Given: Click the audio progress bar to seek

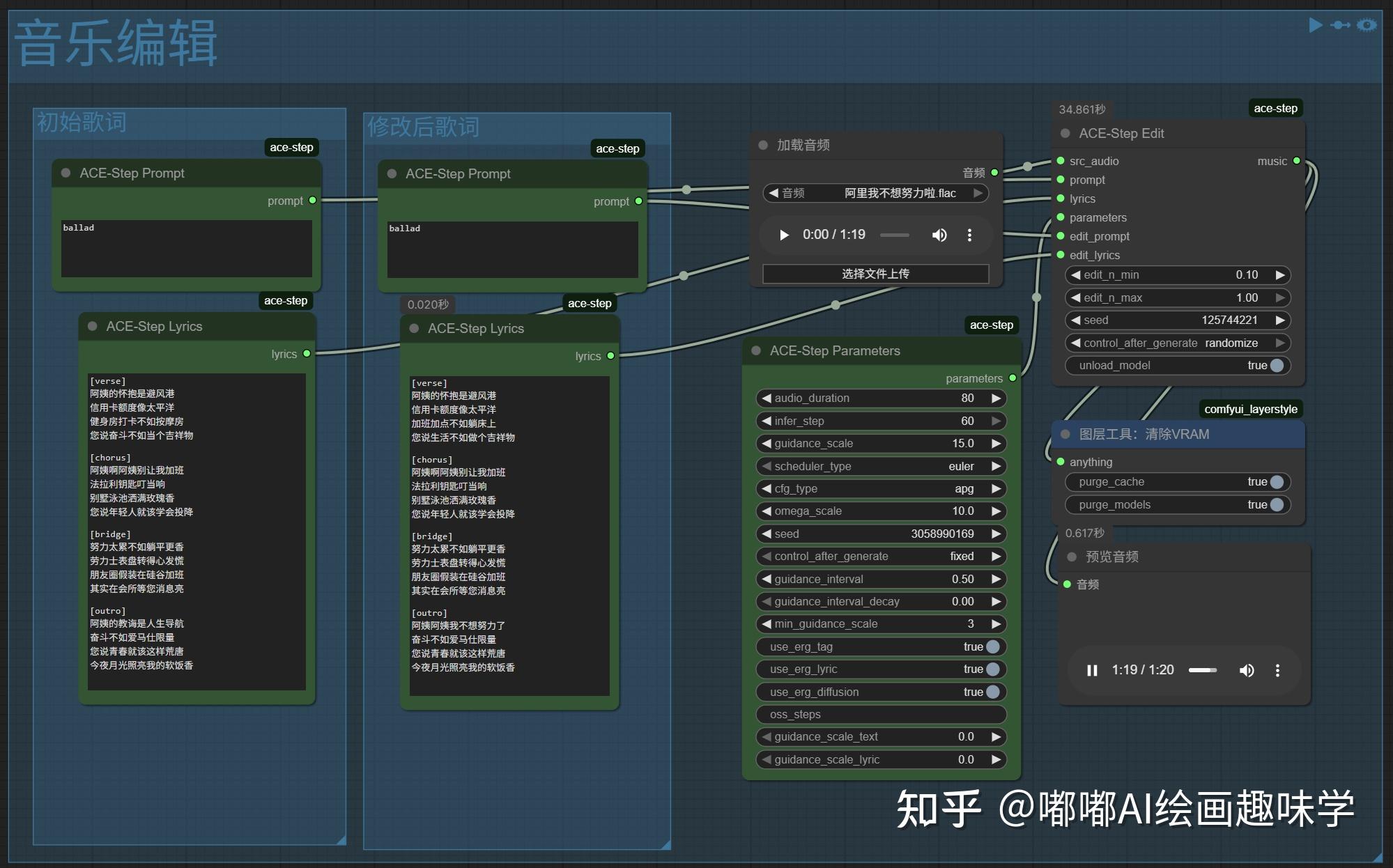Looking at the screenshot, I should (895, 235).
